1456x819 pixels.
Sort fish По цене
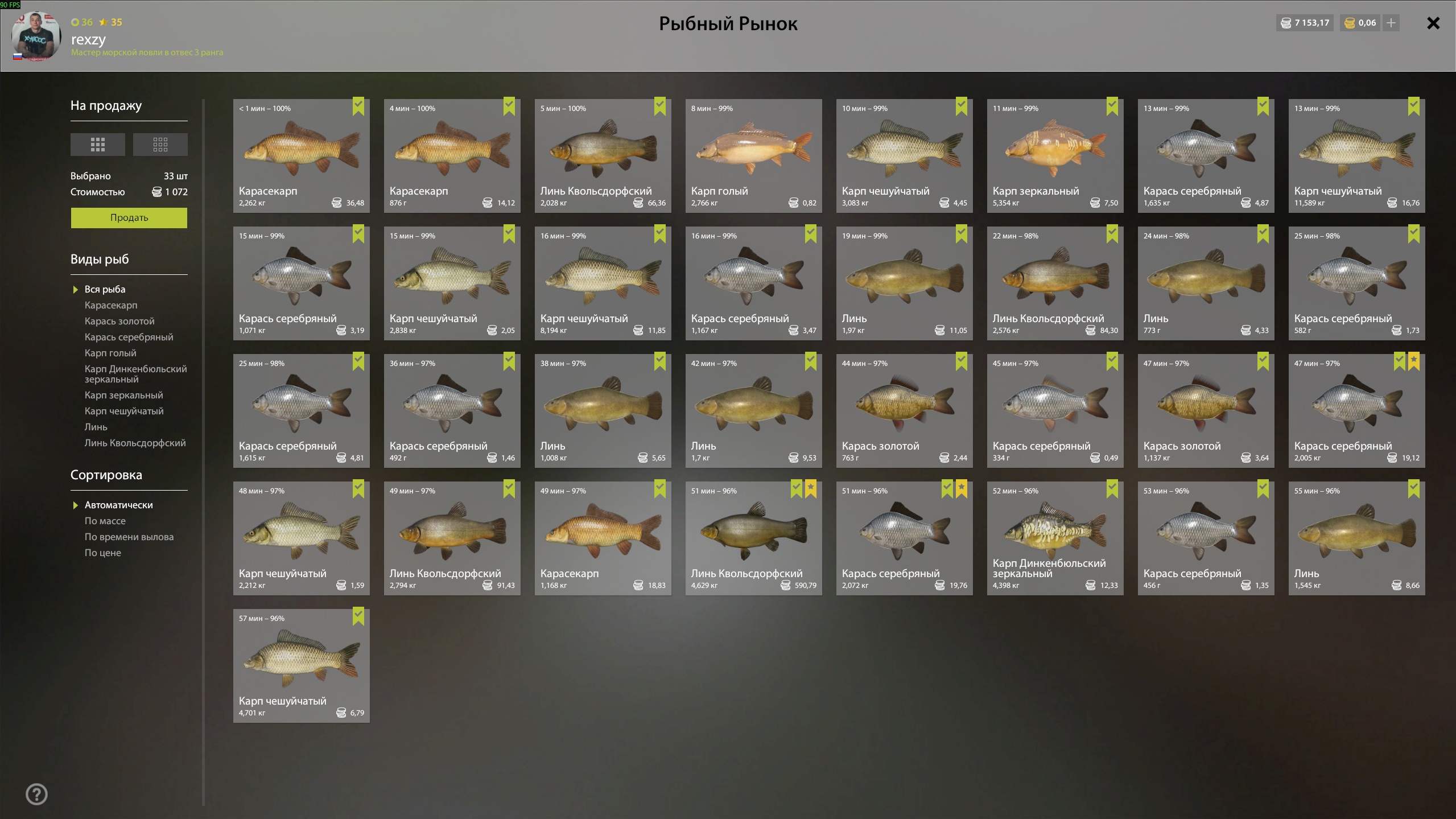pos(103,553)
